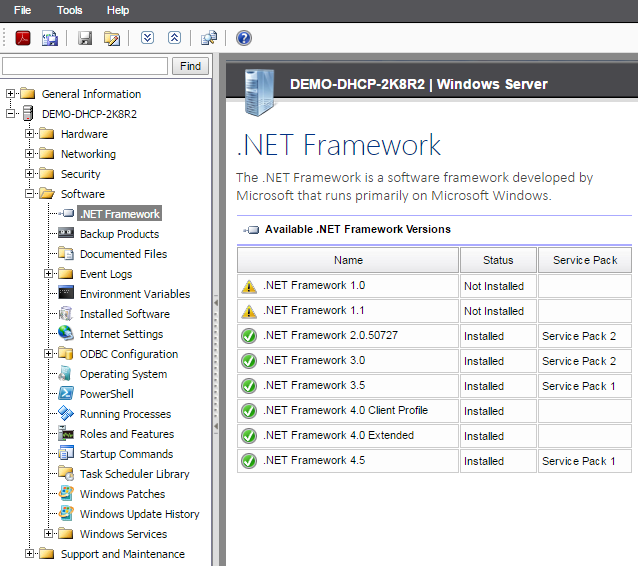The image size is (638, 566).
Task: Click the Find button
Action: (x=190, y=66)
